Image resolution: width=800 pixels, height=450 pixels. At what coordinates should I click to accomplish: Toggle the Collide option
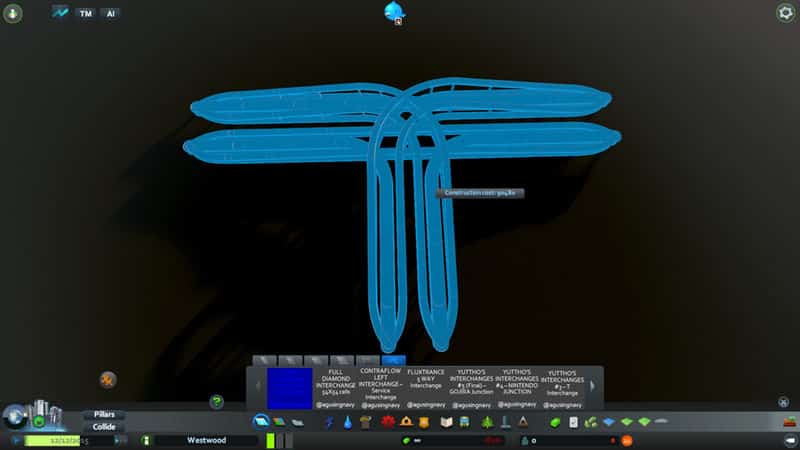[105, 427]
